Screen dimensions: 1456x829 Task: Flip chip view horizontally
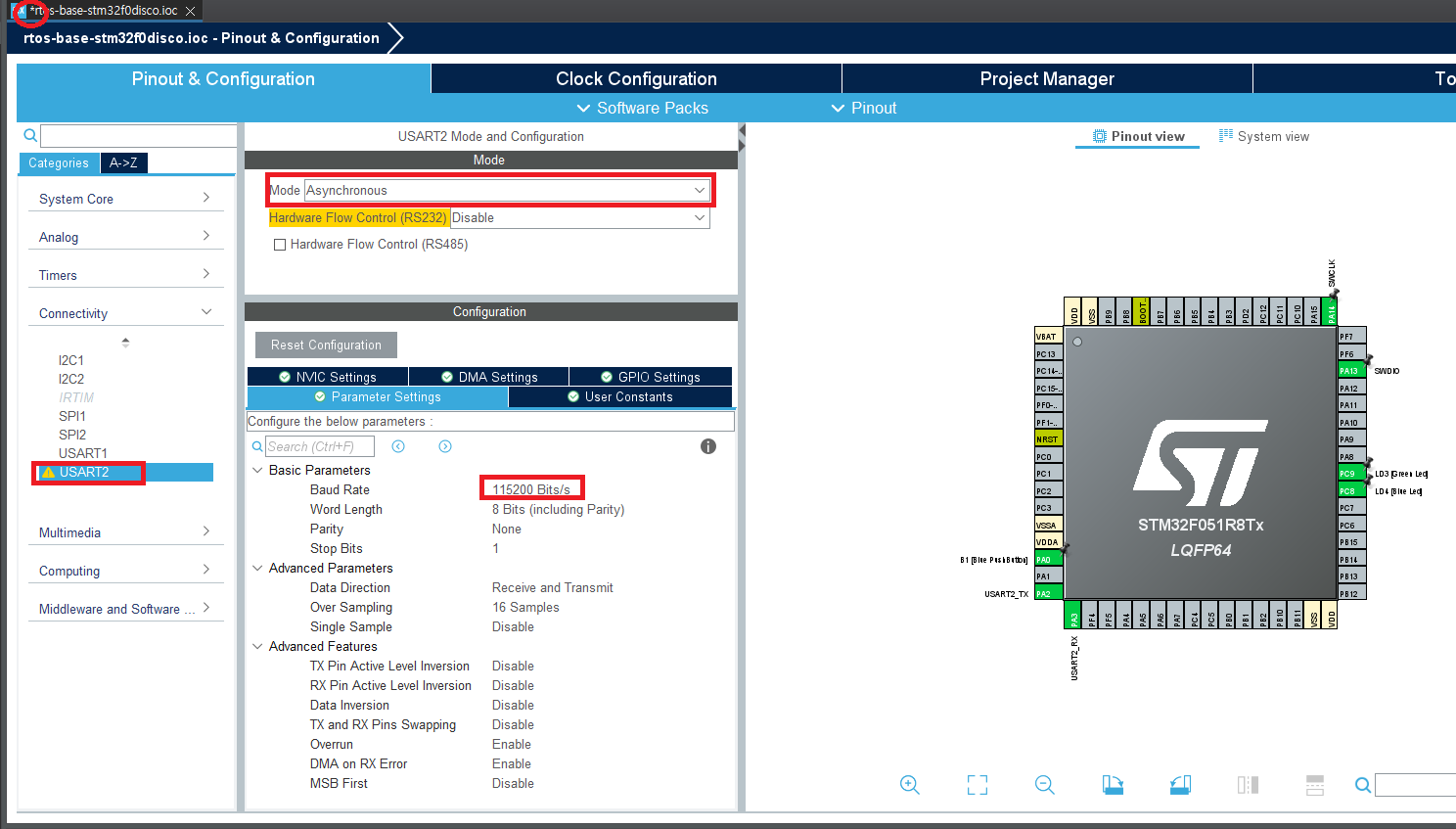click(1248, 785)
